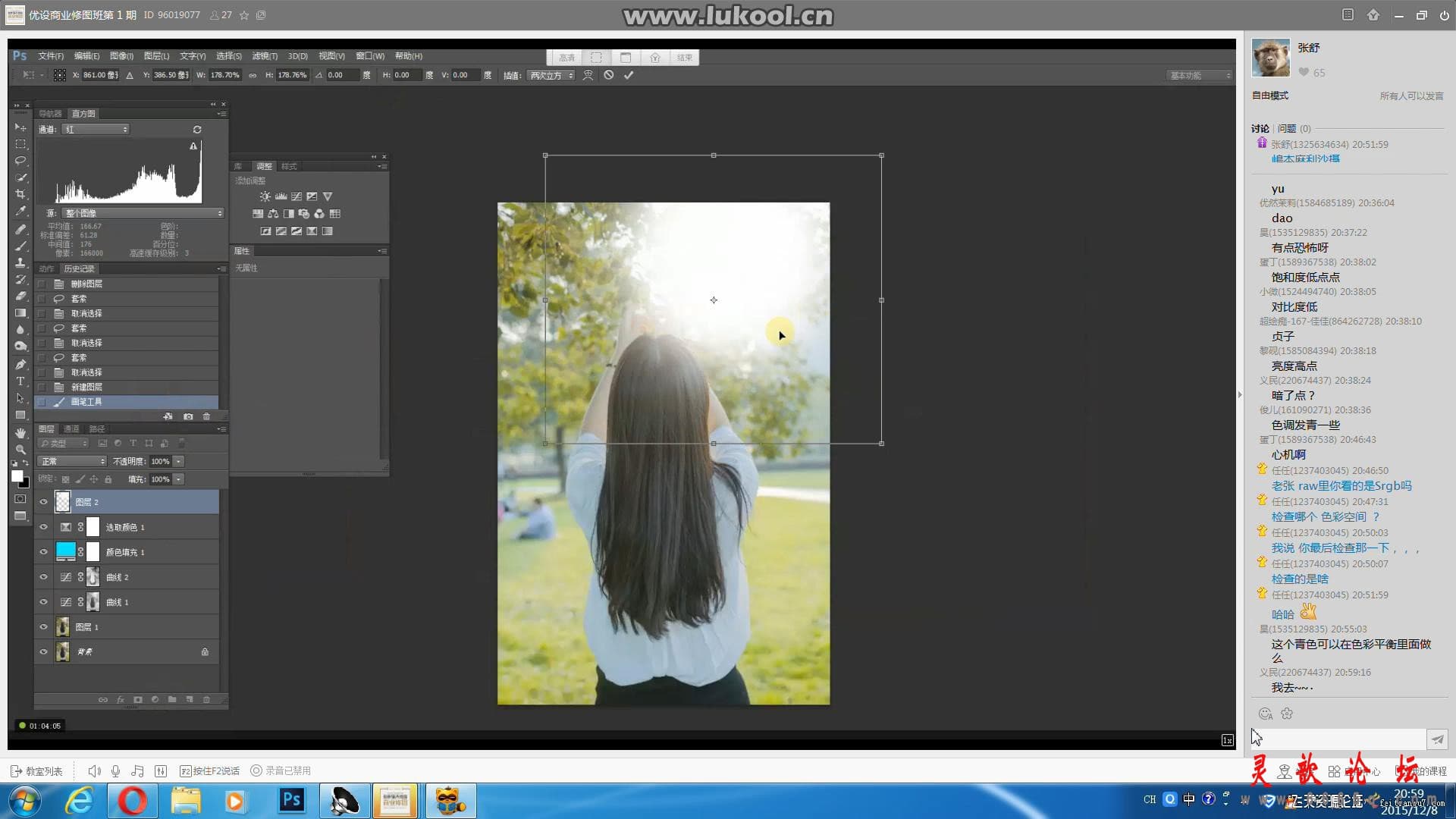Hide the 背景 layer
Screen dimensions: 1456x819
coord(43,651)
